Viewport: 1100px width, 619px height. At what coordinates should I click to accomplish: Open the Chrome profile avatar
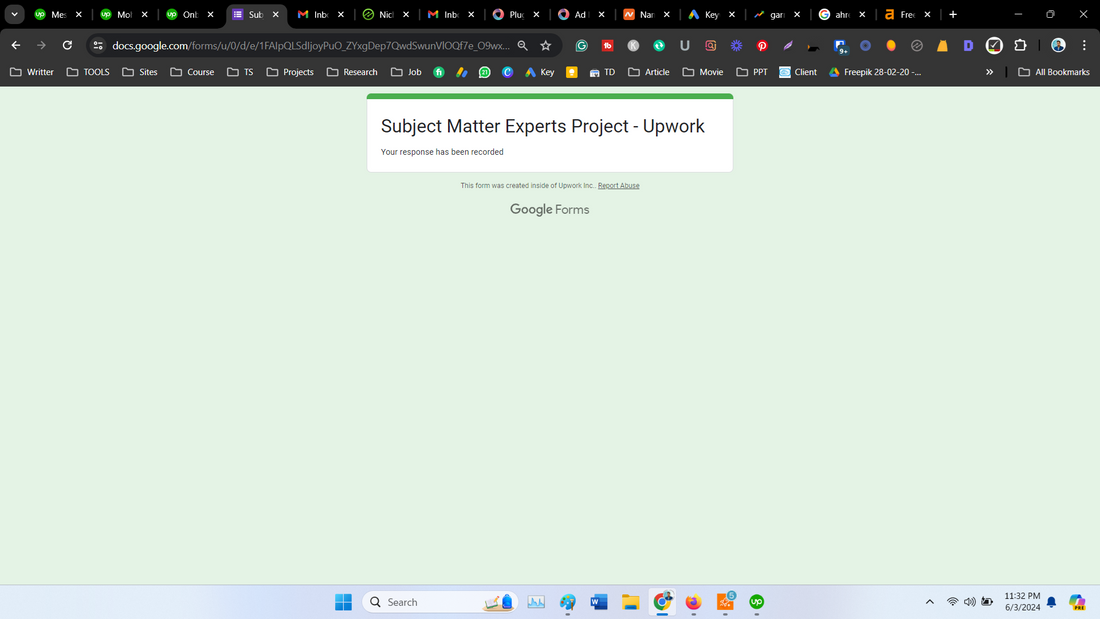(1058, 46)
